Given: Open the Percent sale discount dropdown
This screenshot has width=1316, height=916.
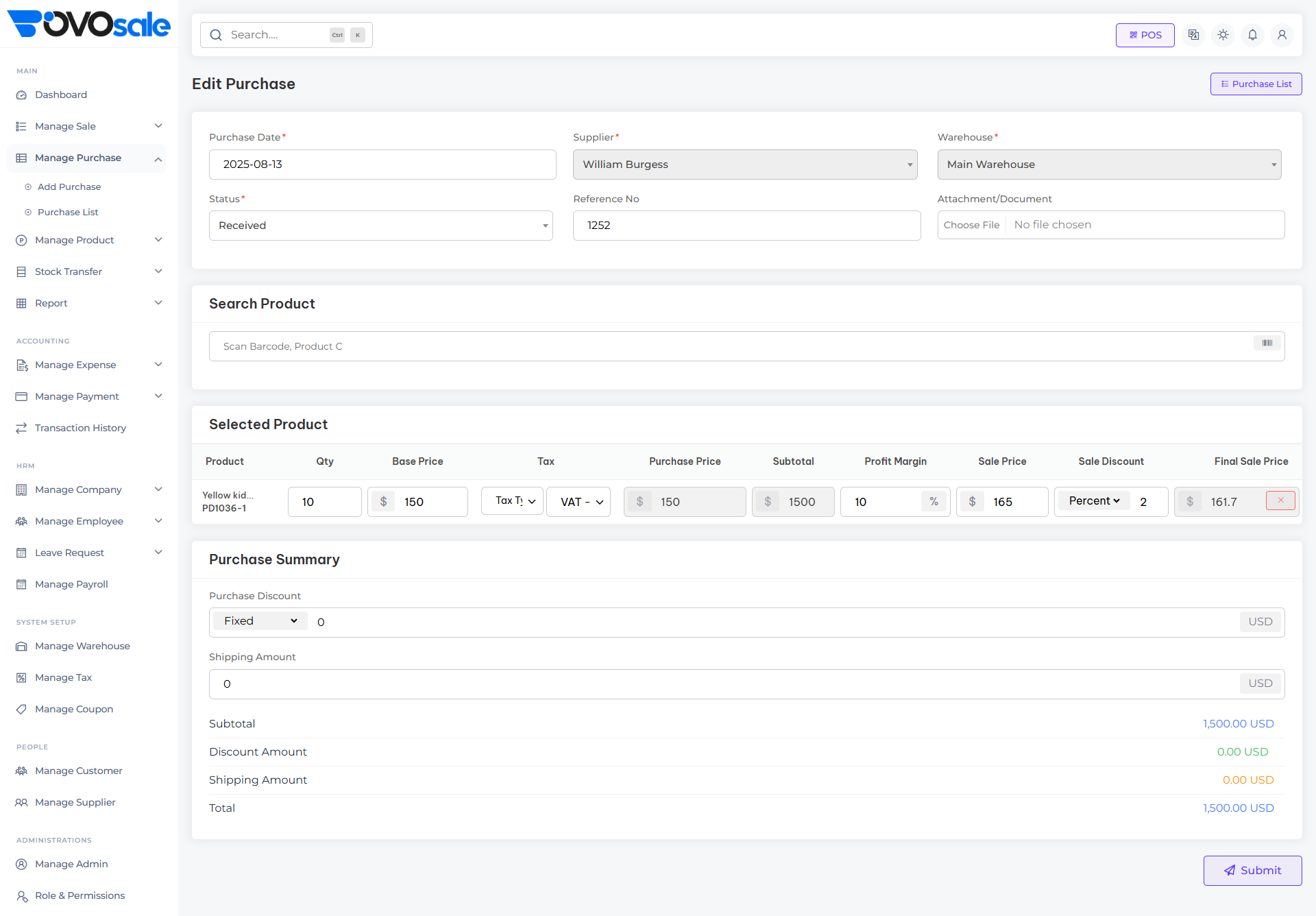Looking at the screenshot, I should click(x=1094, y=501).
